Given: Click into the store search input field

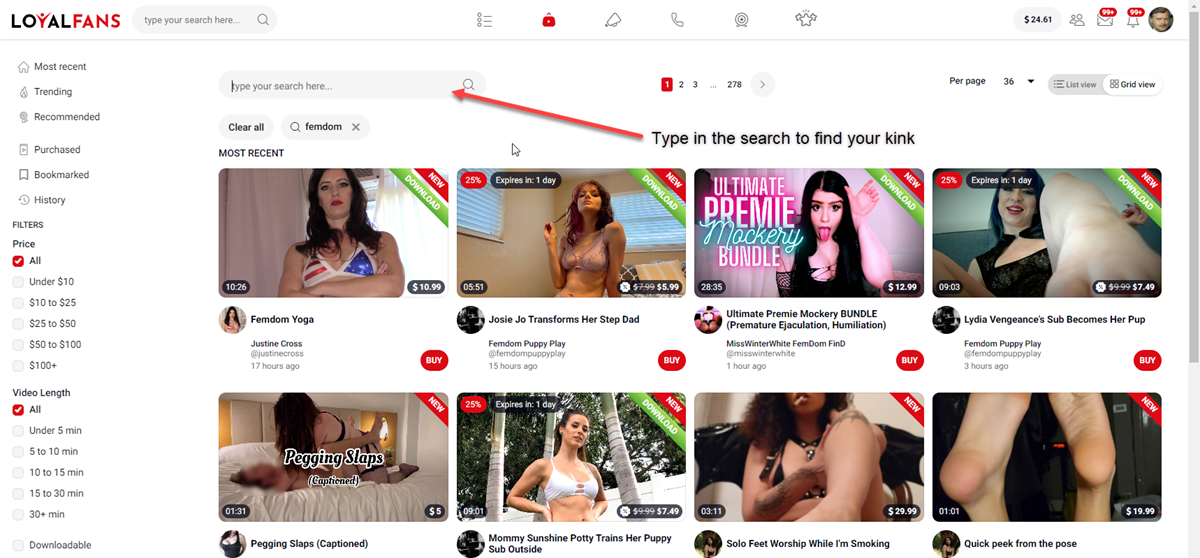Looking at the screenshot, I should [340, 86].
